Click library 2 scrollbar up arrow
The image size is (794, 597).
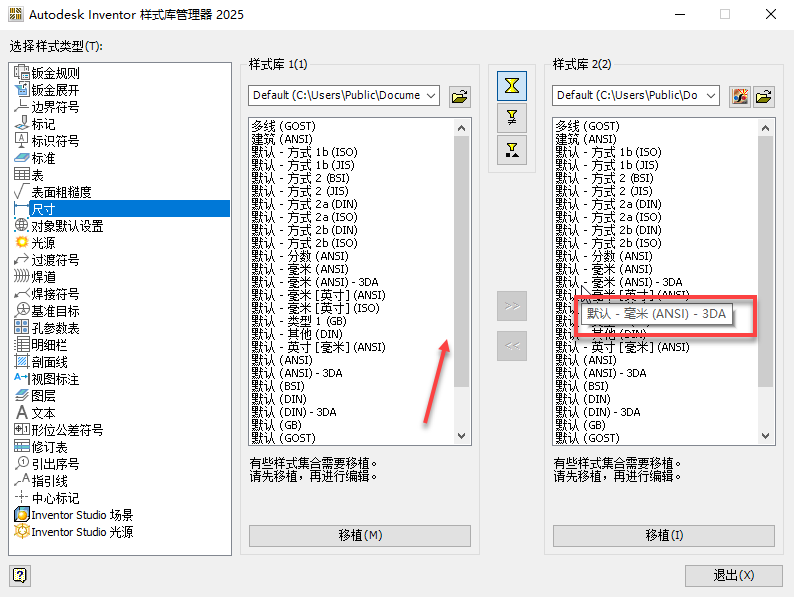(765, 128)
